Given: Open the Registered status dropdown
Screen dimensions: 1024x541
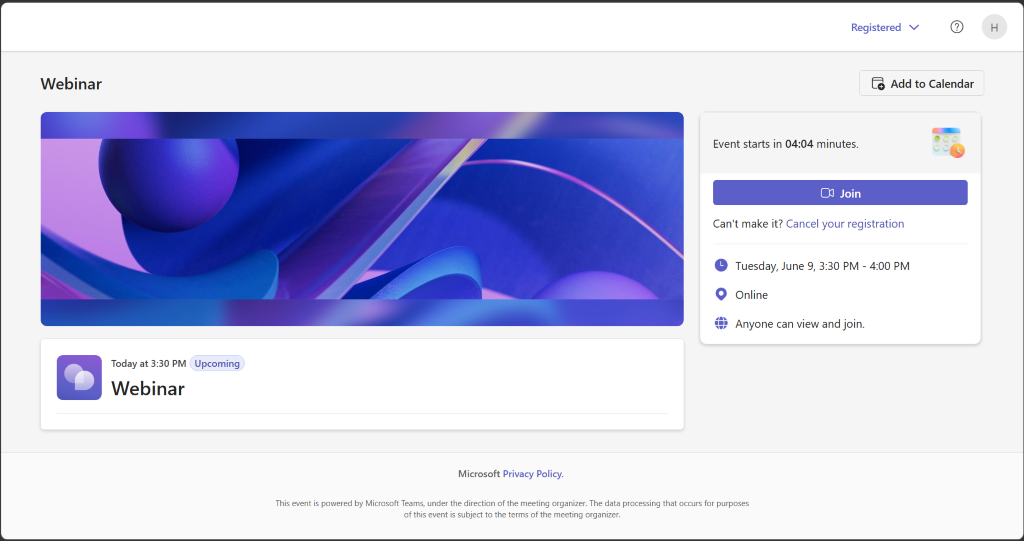Looking at the screenshot, I should (885, 27).
